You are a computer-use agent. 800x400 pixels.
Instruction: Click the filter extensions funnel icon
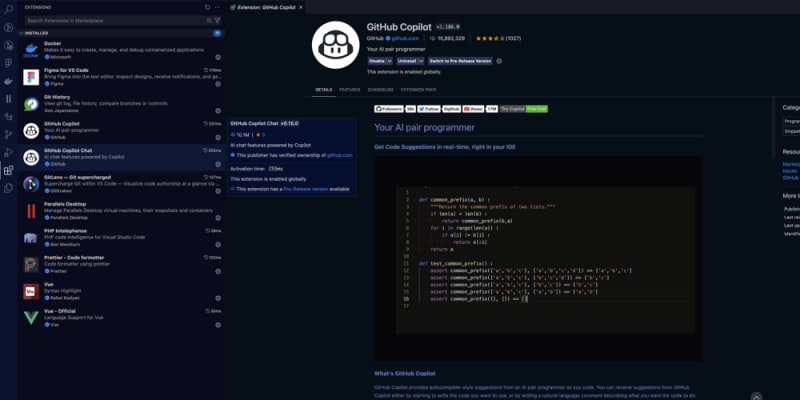point(217,19)
